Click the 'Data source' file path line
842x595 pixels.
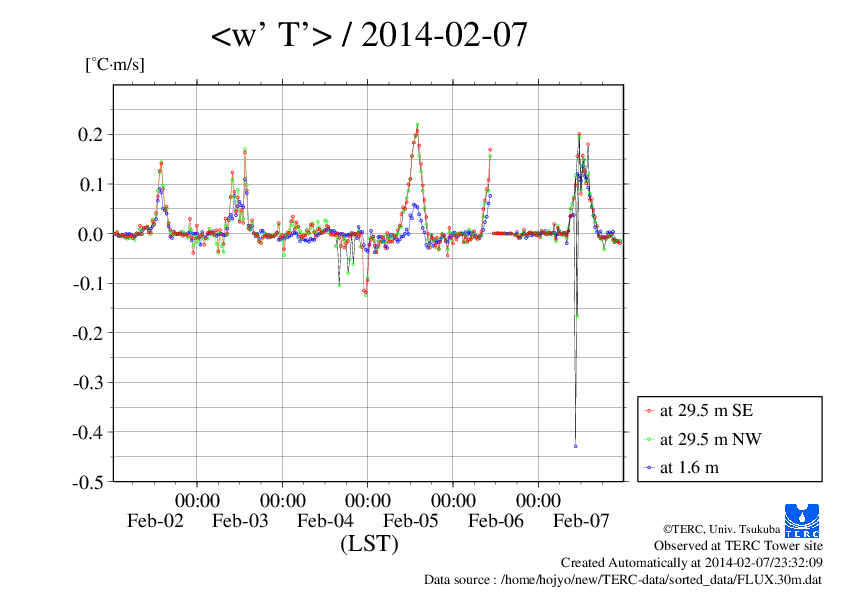click(x=623, y=579)
